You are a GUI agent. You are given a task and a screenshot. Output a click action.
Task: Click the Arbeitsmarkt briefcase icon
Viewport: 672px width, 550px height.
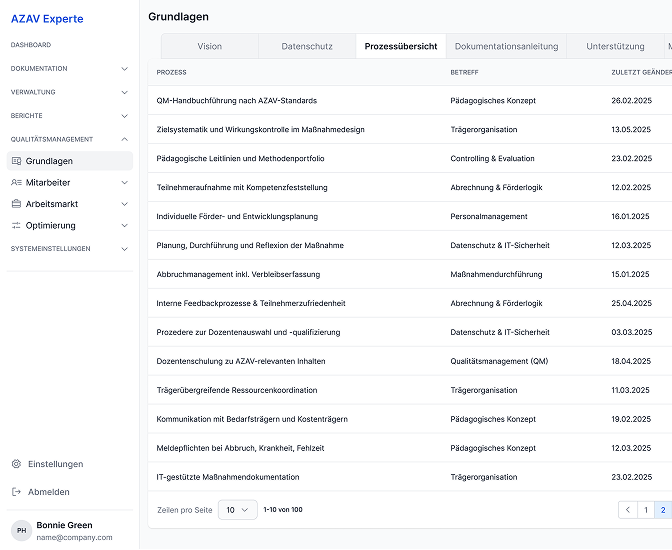point(16,204)
